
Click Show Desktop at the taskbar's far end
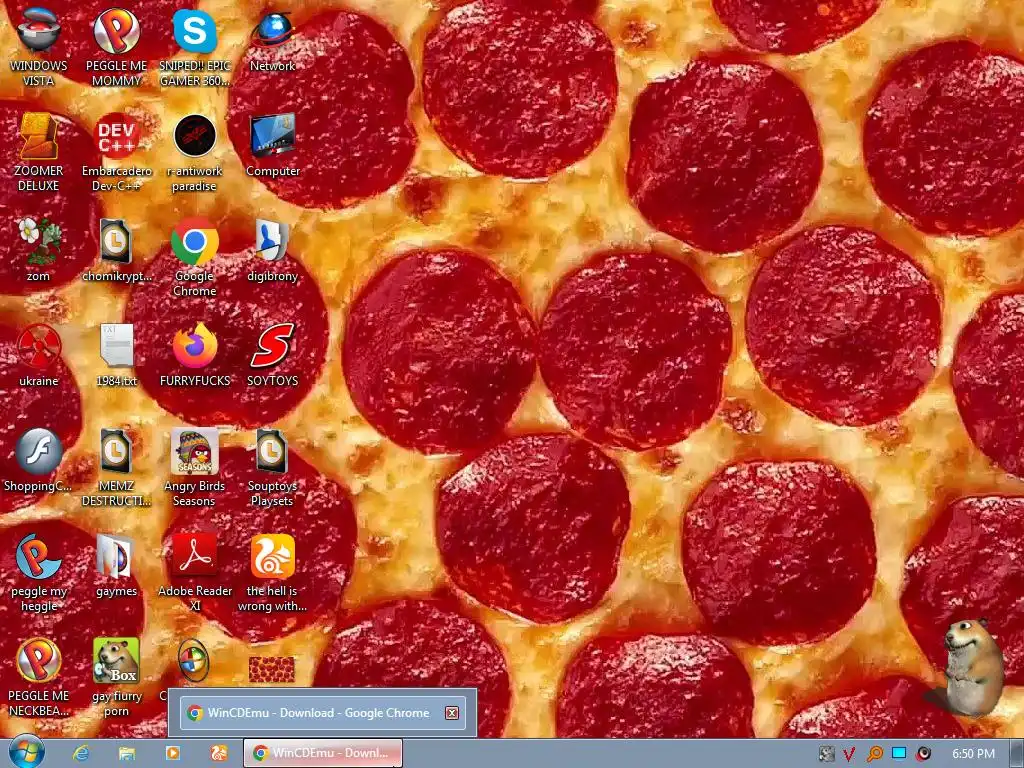coord(1017,754)
